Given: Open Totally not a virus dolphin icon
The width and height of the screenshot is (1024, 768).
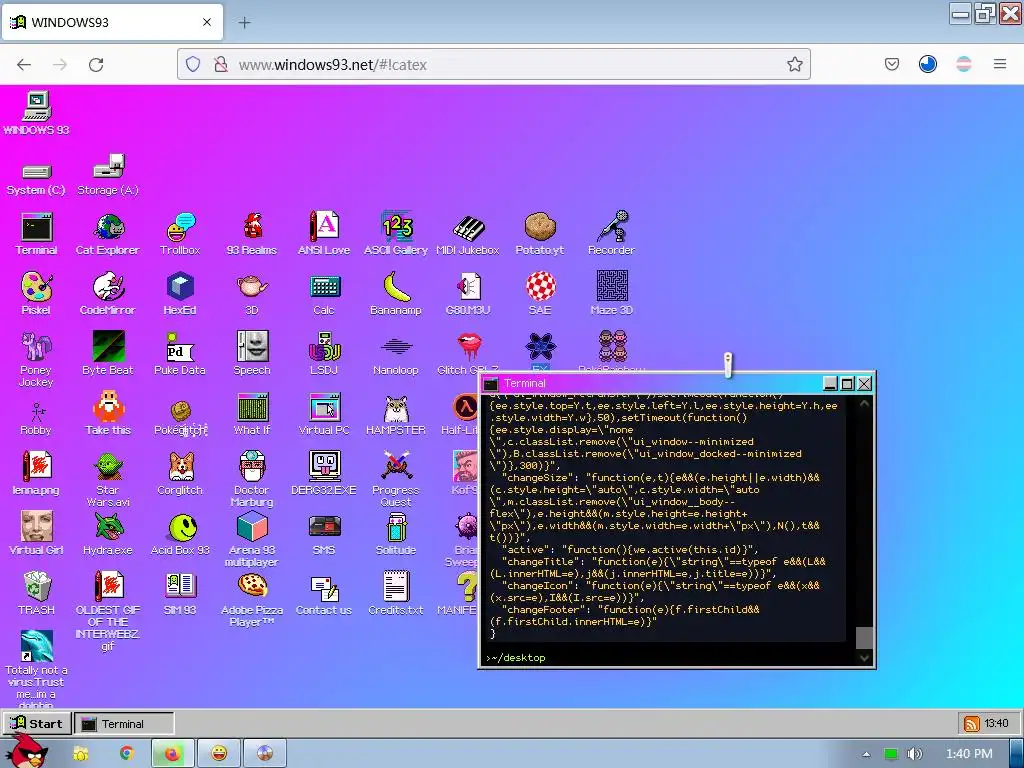Looking at the screenshot, I should (37, 669).
